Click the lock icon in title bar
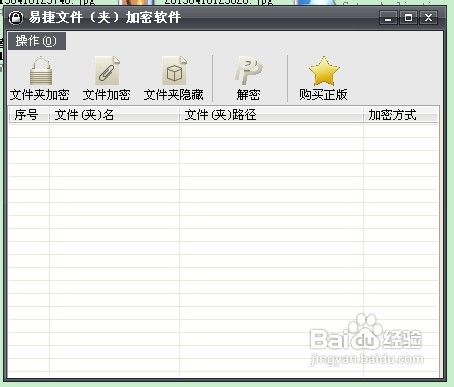The height and width of the screenshot is (387, 454). pyautogui.click(x=16, y=17)
